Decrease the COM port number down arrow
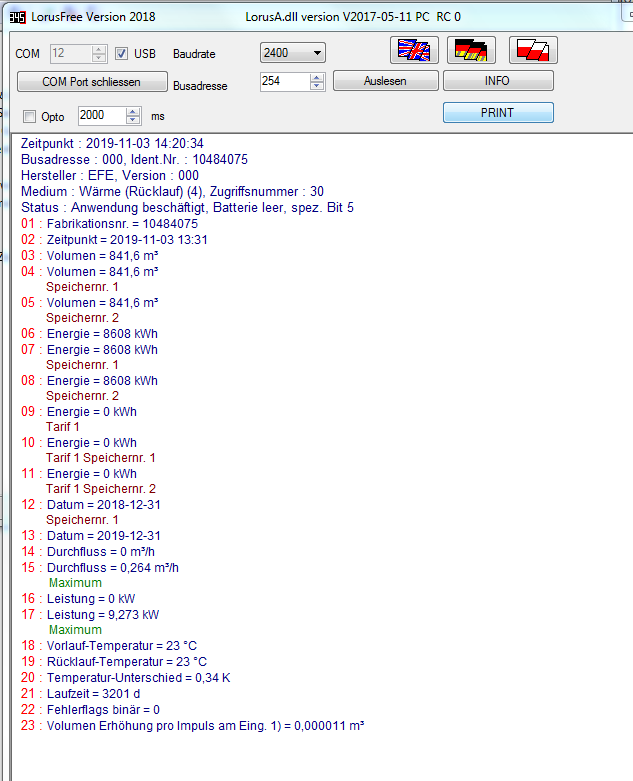The image size is (633, 781). [x=99, y=58]
